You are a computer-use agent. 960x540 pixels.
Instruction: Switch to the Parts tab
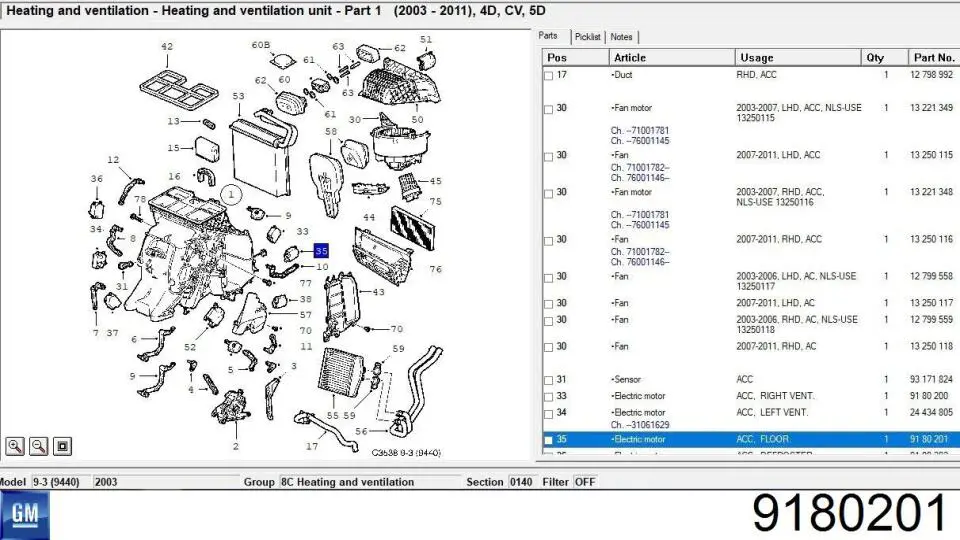tap(548, 36)
